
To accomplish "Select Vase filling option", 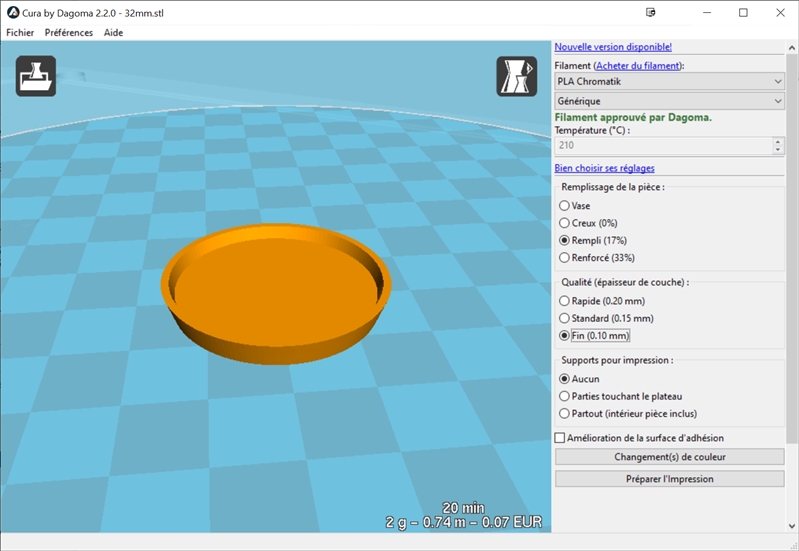I will 565,205.
